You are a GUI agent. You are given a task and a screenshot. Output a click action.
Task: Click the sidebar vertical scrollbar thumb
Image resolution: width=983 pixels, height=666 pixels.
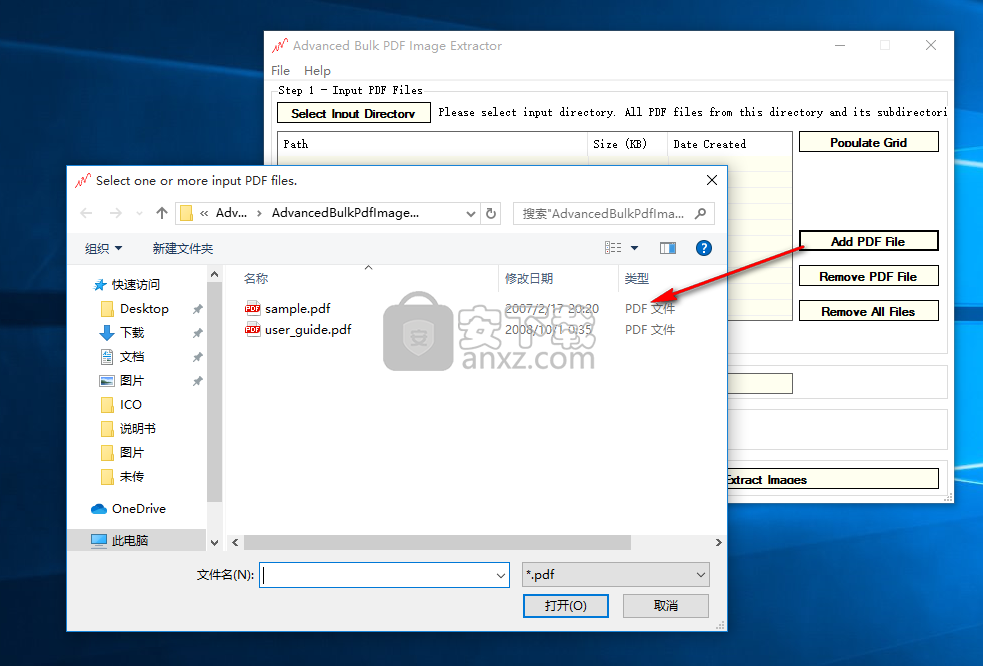tap(214, 393)
